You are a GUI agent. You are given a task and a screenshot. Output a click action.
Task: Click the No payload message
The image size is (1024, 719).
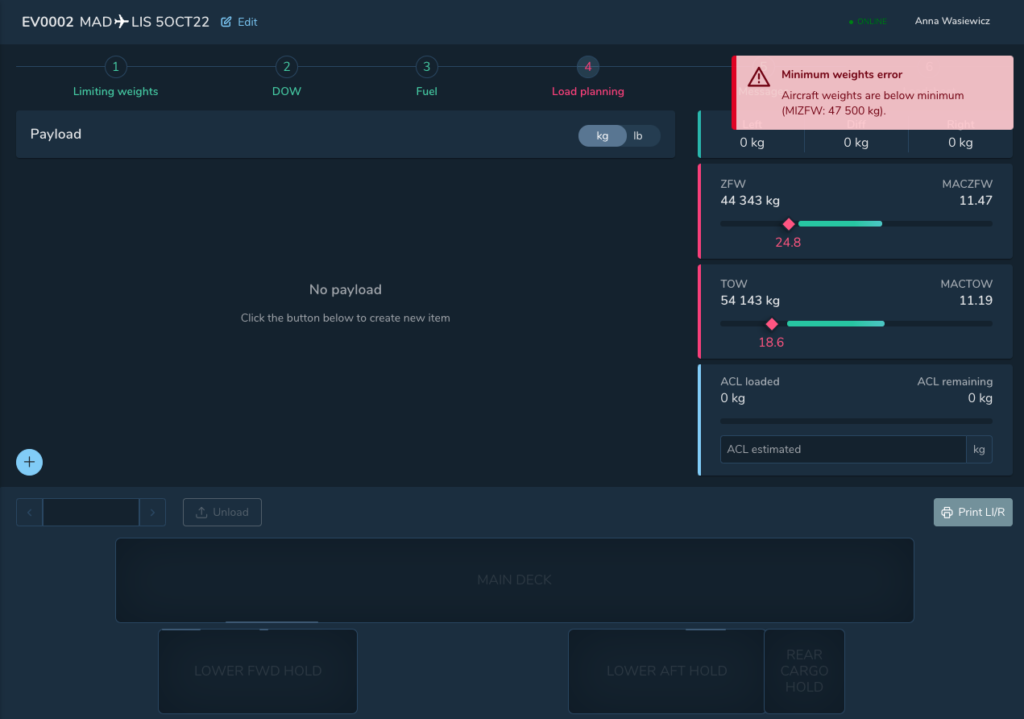click(x=345, y=289)
